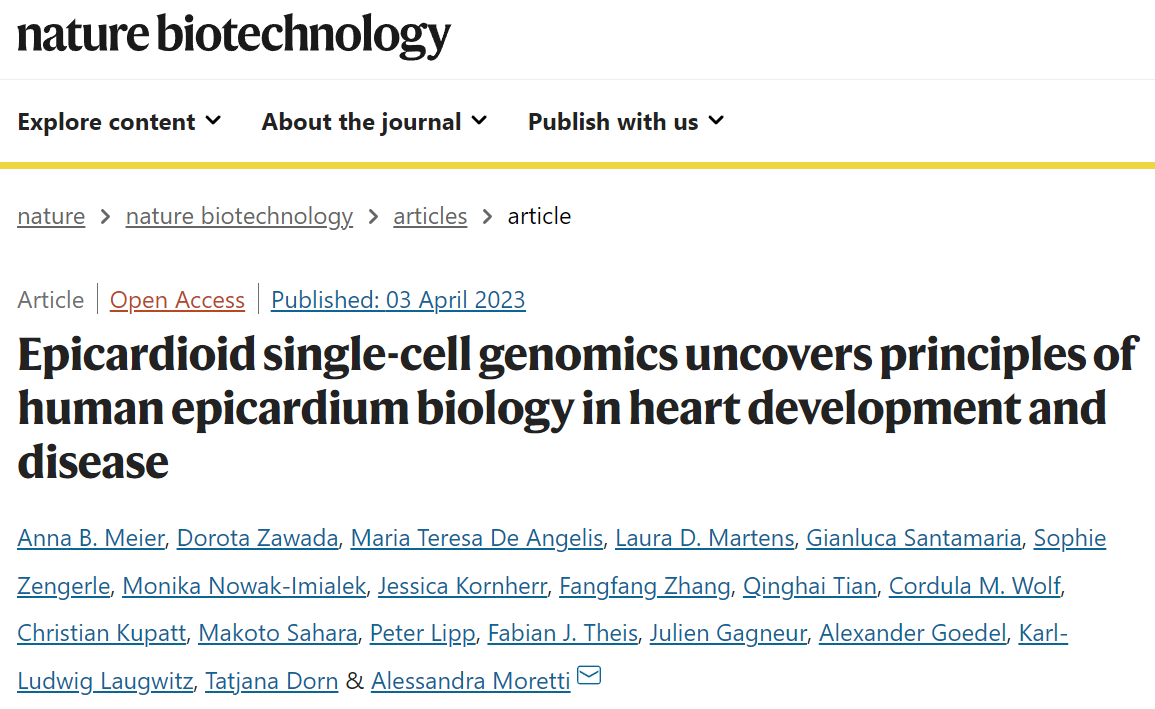The width and height of the screenshot is (1155, 709).
Task: Open Fabian J. Theis author details
Action: [563, 633]
